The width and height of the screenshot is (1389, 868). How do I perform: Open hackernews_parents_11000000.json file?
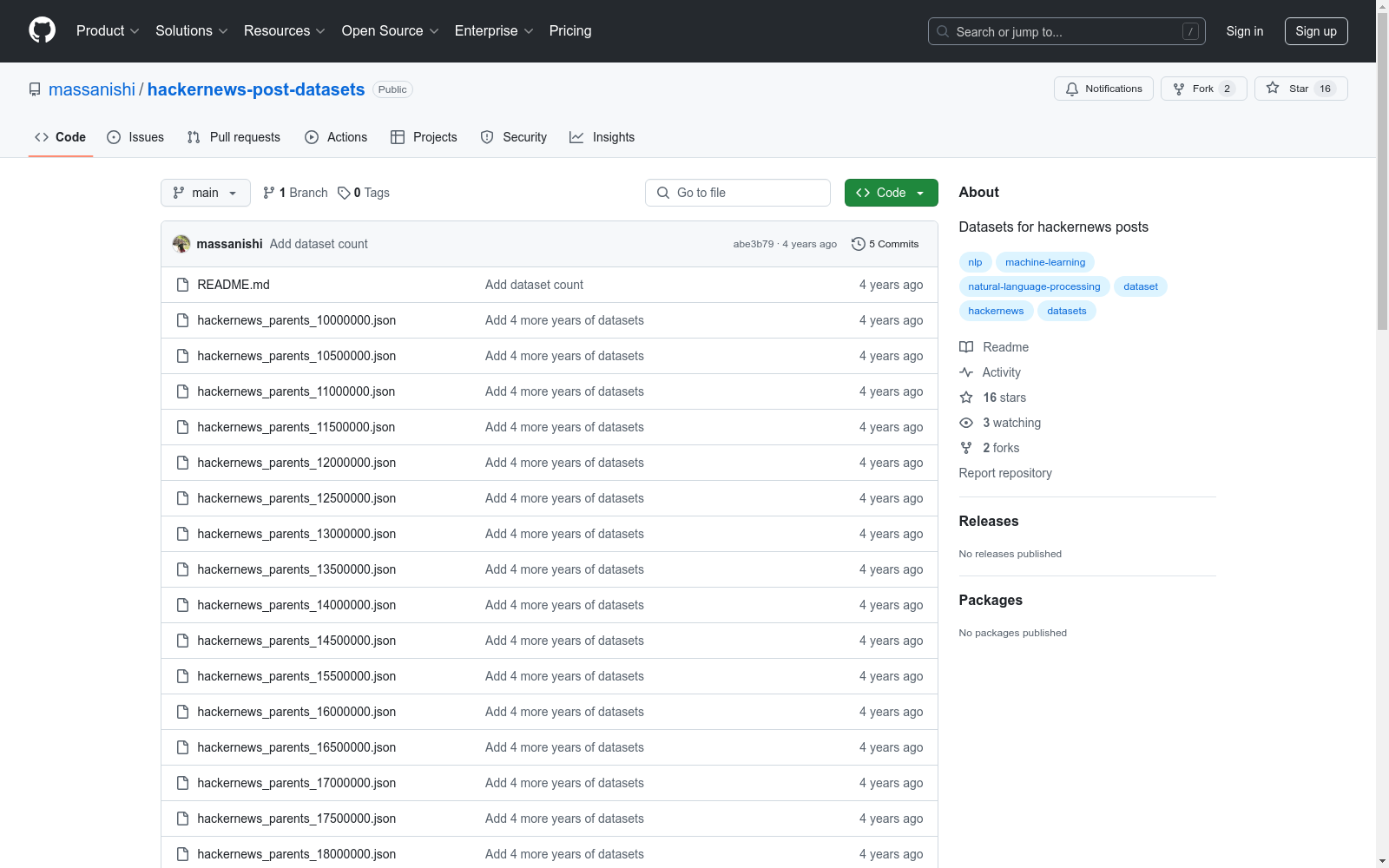coord(296,391)
